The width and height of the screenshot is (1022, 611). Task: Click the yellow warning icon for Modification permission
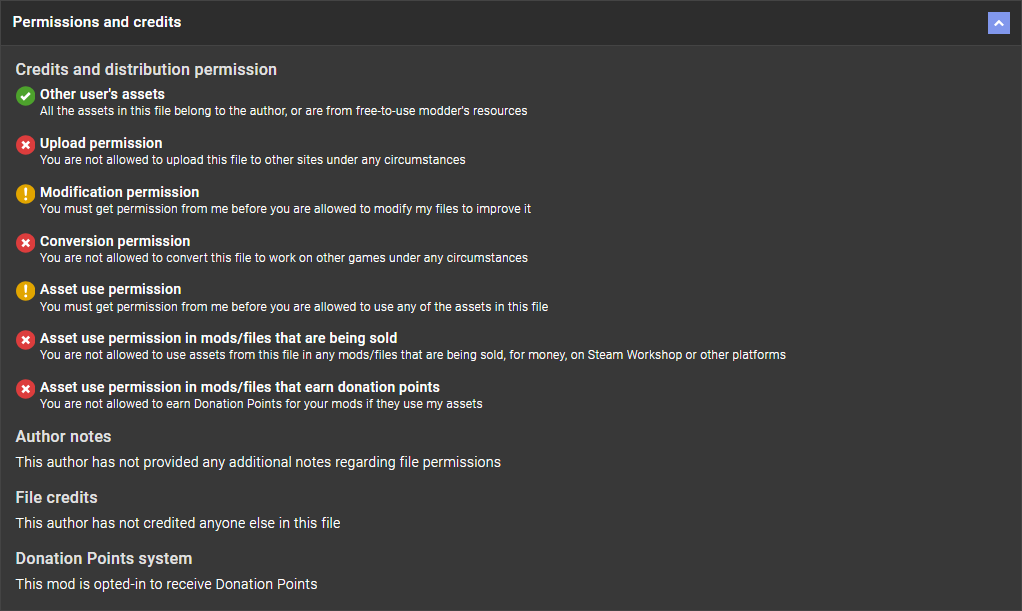pos(26,194)
